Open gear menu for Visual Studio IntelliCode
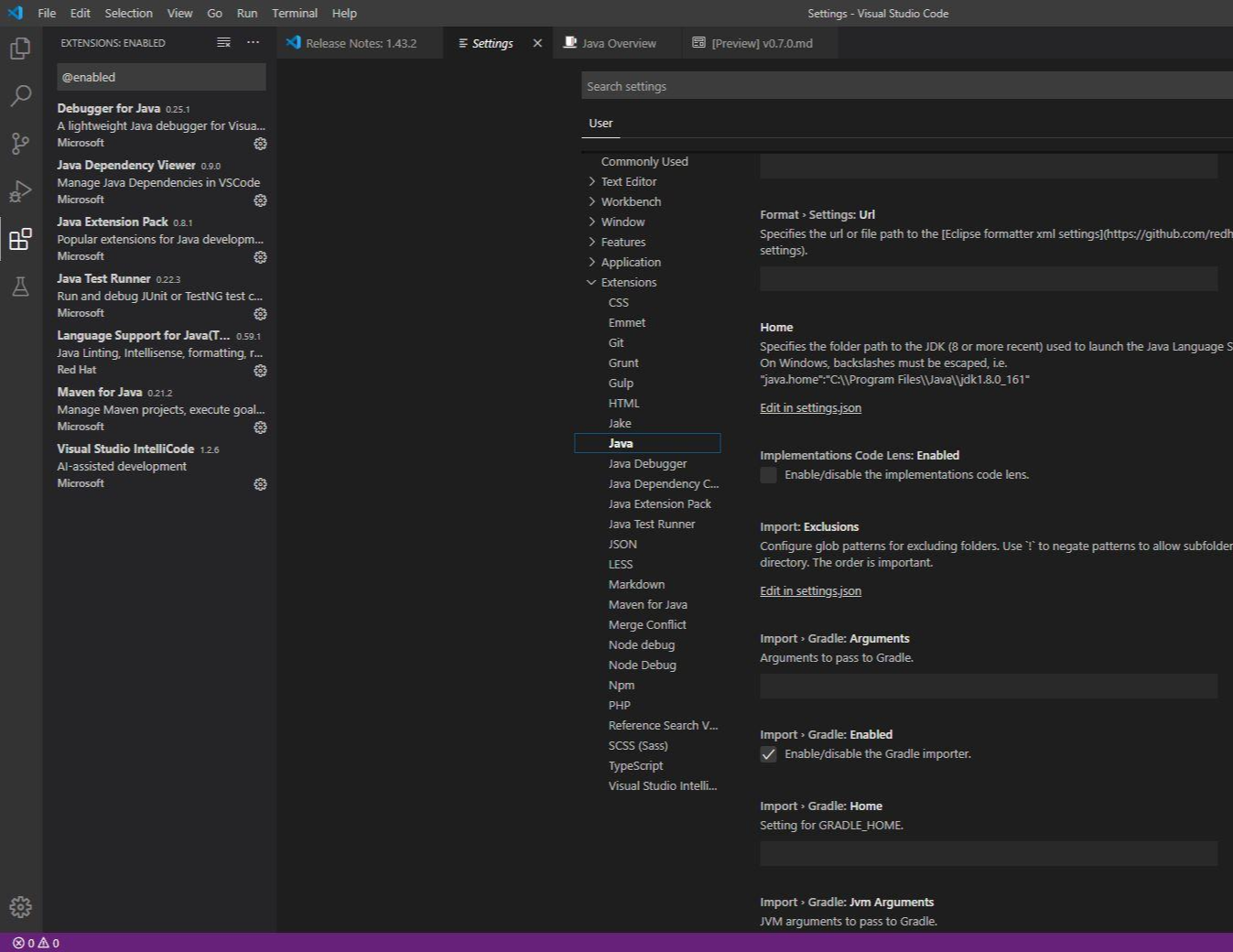 pos(260,484)
